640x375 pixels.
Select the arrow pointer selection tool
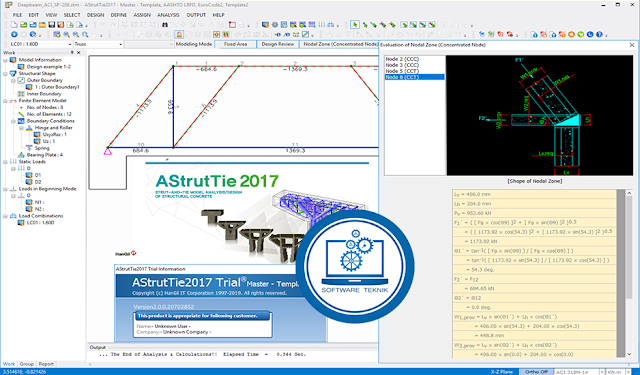click(x=355, y=25)
